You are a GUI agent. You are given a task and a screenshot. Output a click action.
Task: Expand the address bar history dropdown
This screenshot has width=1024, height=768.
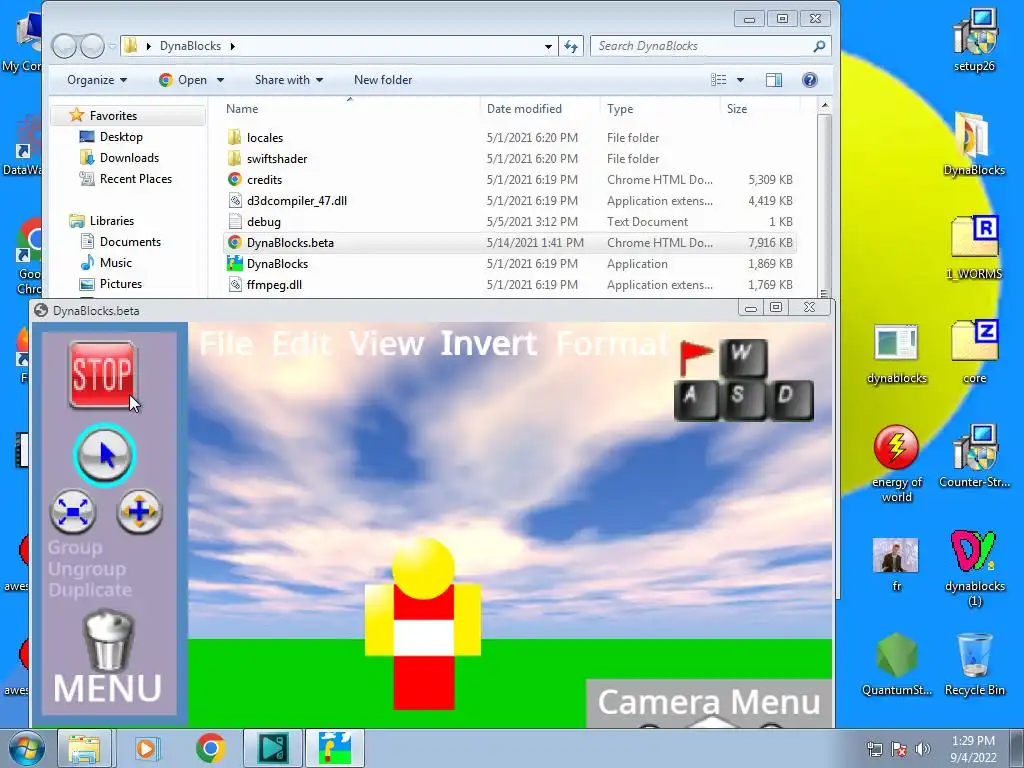(x=549, y=46)
